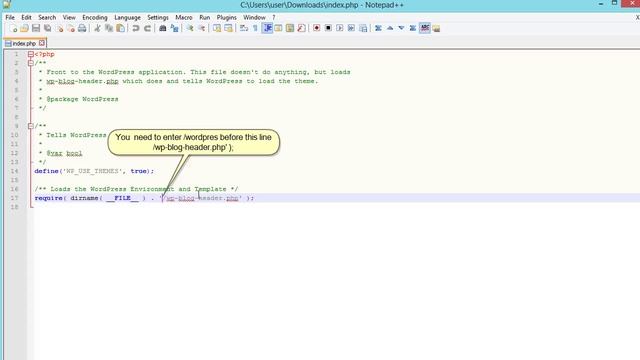The height and width of the screenshot is (360, 640).
Task: Click the Run macro multiple times icon
Action: (351, 28)
